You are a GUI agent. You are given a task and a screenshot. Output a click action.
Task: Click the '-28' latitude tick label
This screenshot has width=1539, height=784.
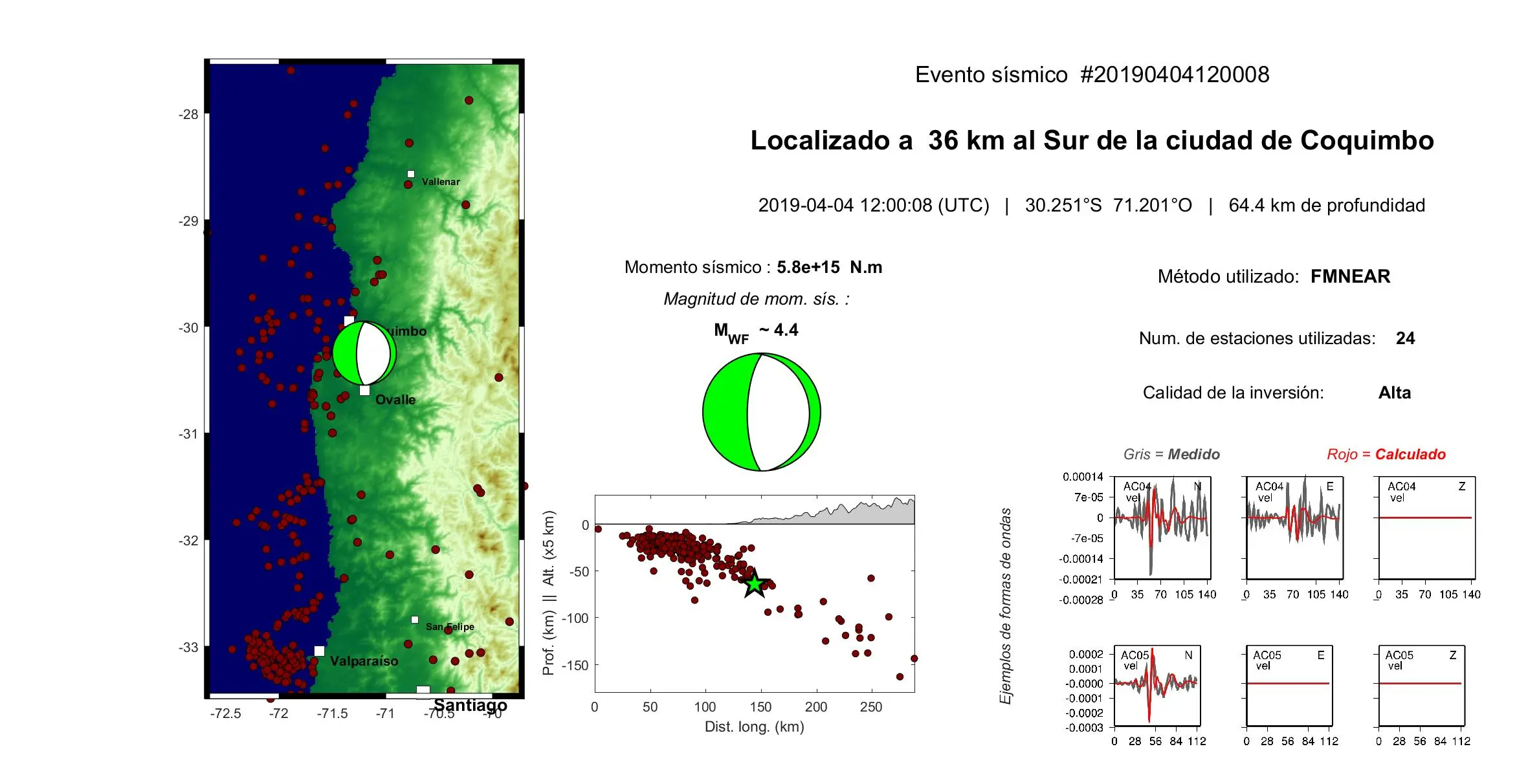(x=188, y=114)
